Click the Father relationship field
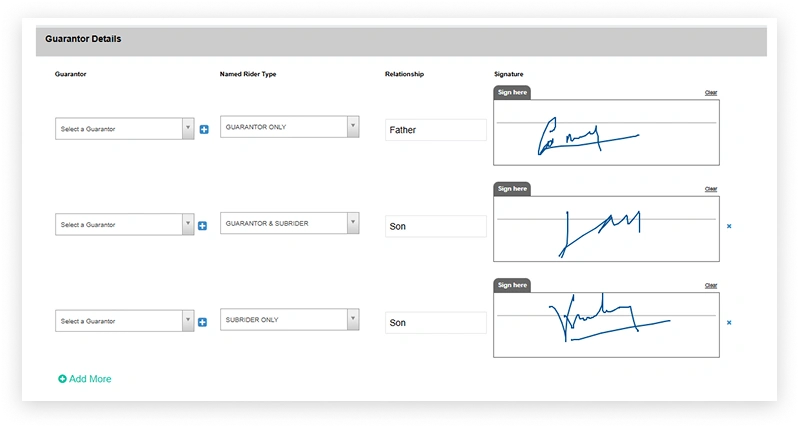 [x=436, y=130]
